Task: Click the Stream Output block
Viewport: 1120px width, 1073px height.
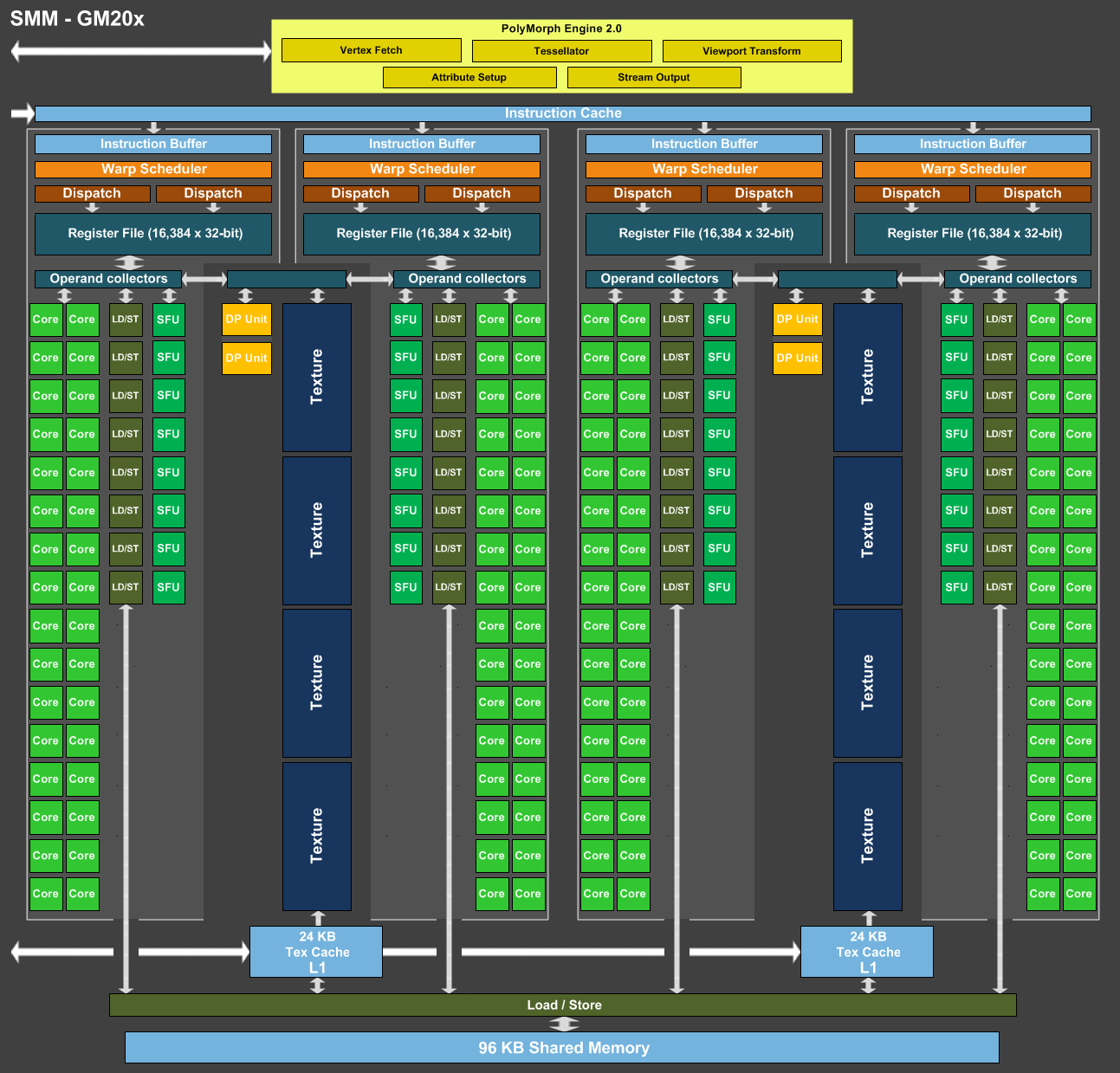Action: pos(654,77)
